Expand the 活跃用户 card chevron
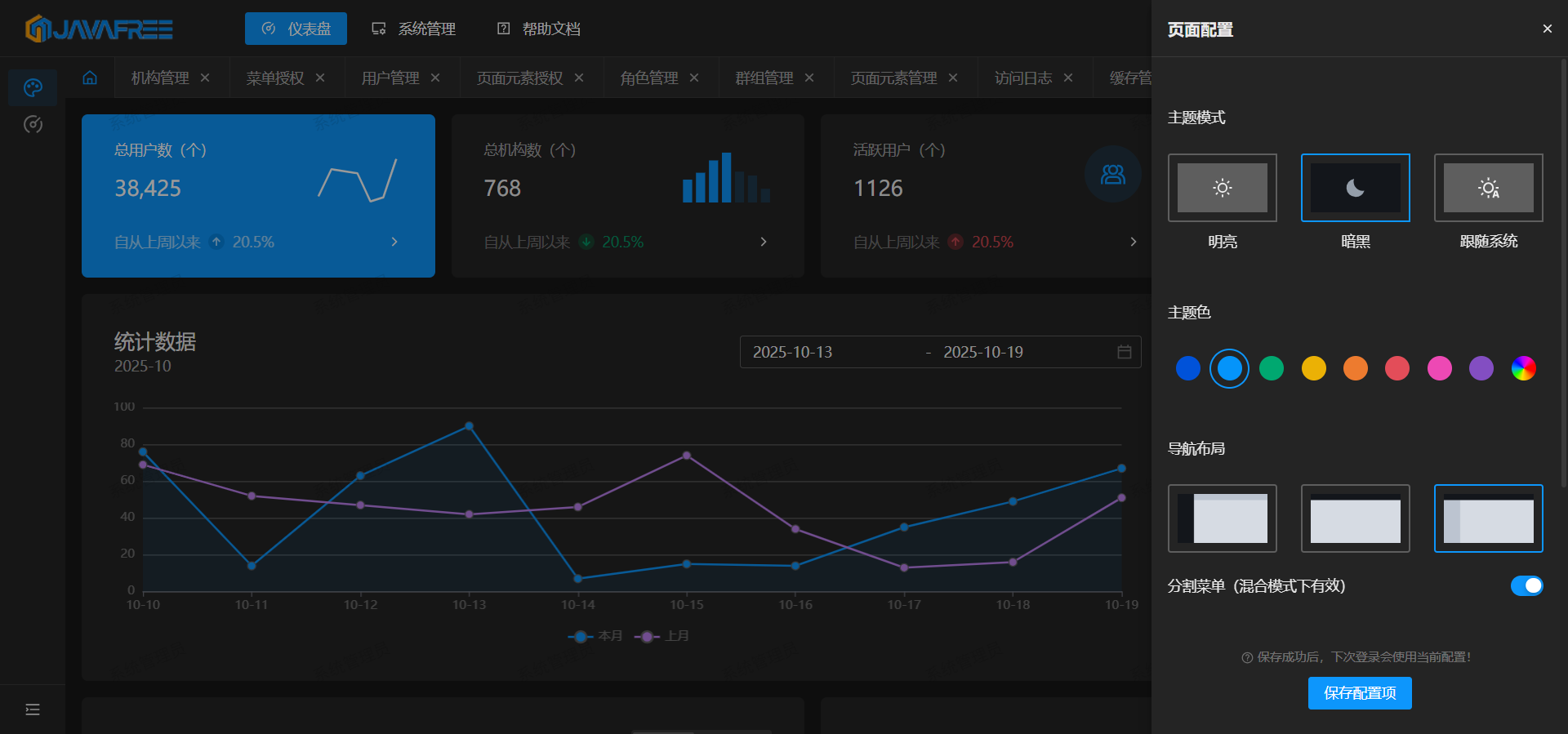The width and height of the screenshot is (1568, 734). pos(1133,242)
